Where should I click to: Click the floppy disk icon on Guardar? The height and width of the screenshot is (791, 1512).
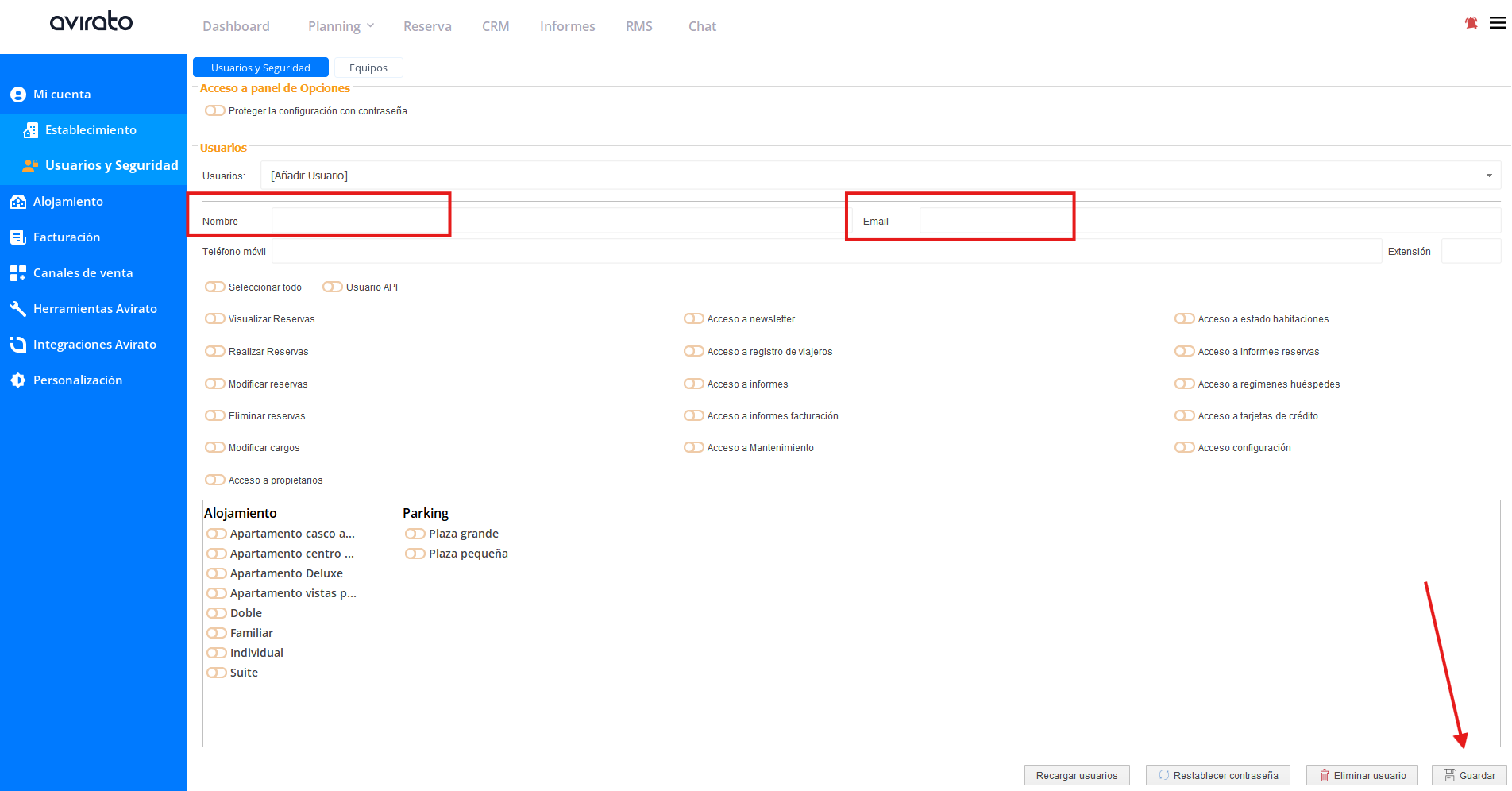click(1450, 775)
